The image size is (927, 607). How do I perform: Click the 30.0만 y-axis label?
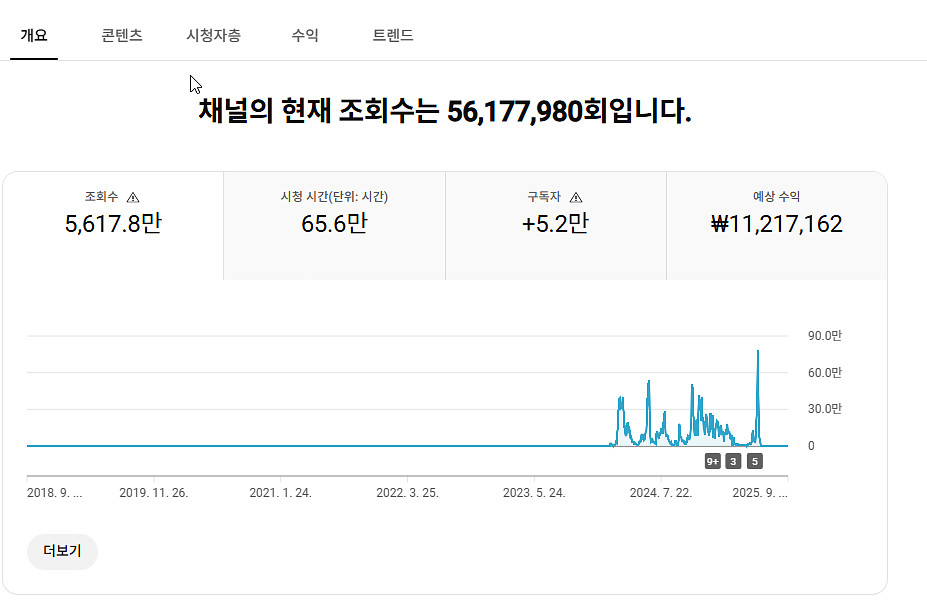[825, 409]
